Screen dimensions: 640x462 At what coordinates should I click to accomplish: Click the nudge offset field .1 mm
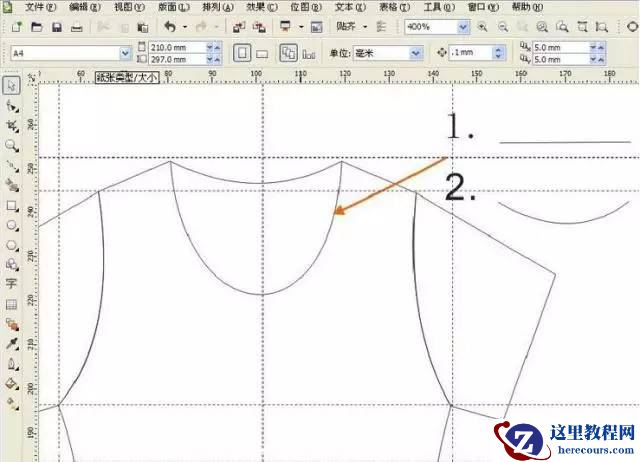click(x=470, y=52)
